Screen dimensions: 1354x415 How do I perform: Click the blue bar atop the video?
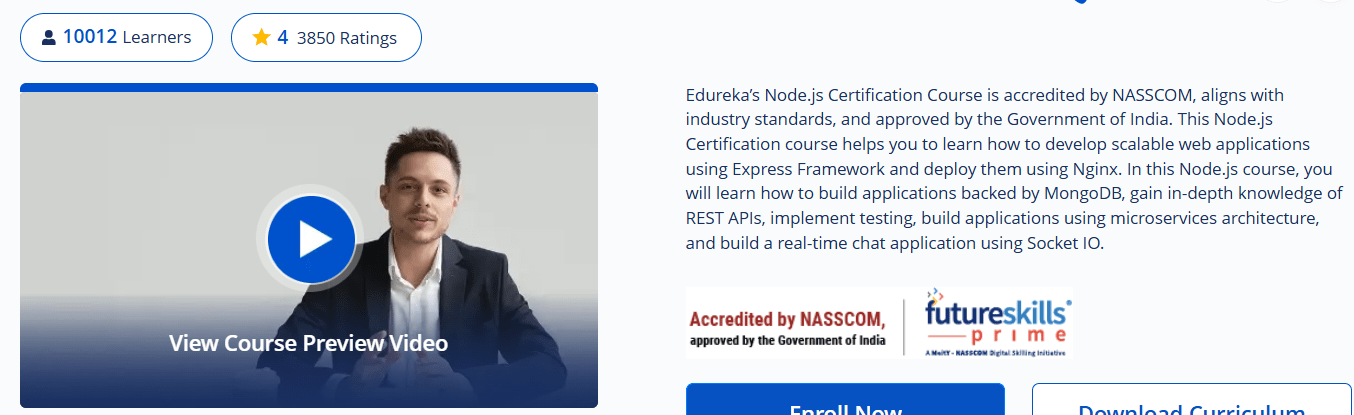point(309,87)
